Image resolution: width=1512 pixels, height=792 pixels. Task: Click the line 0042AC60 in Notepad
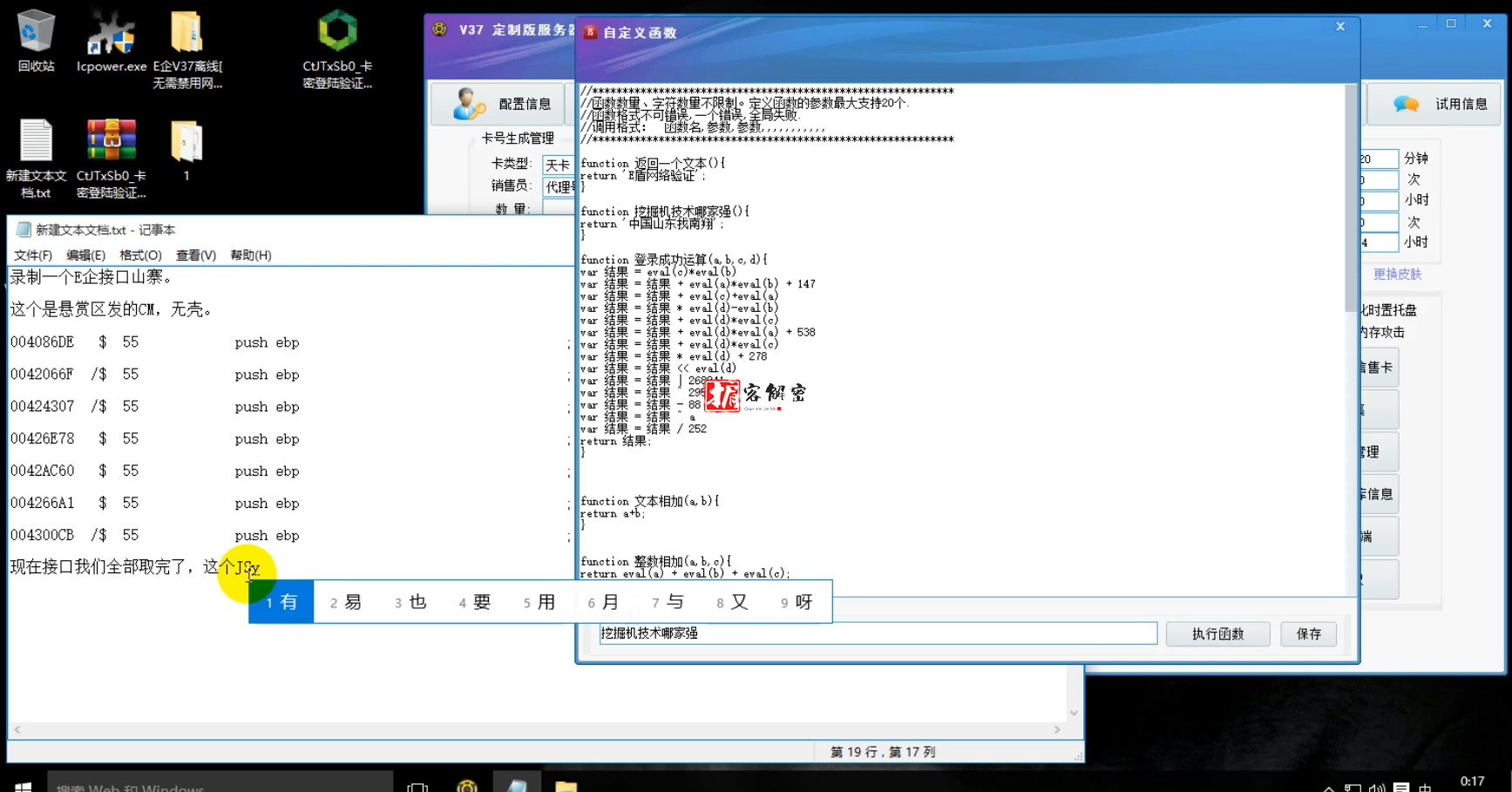pos(155,471)
